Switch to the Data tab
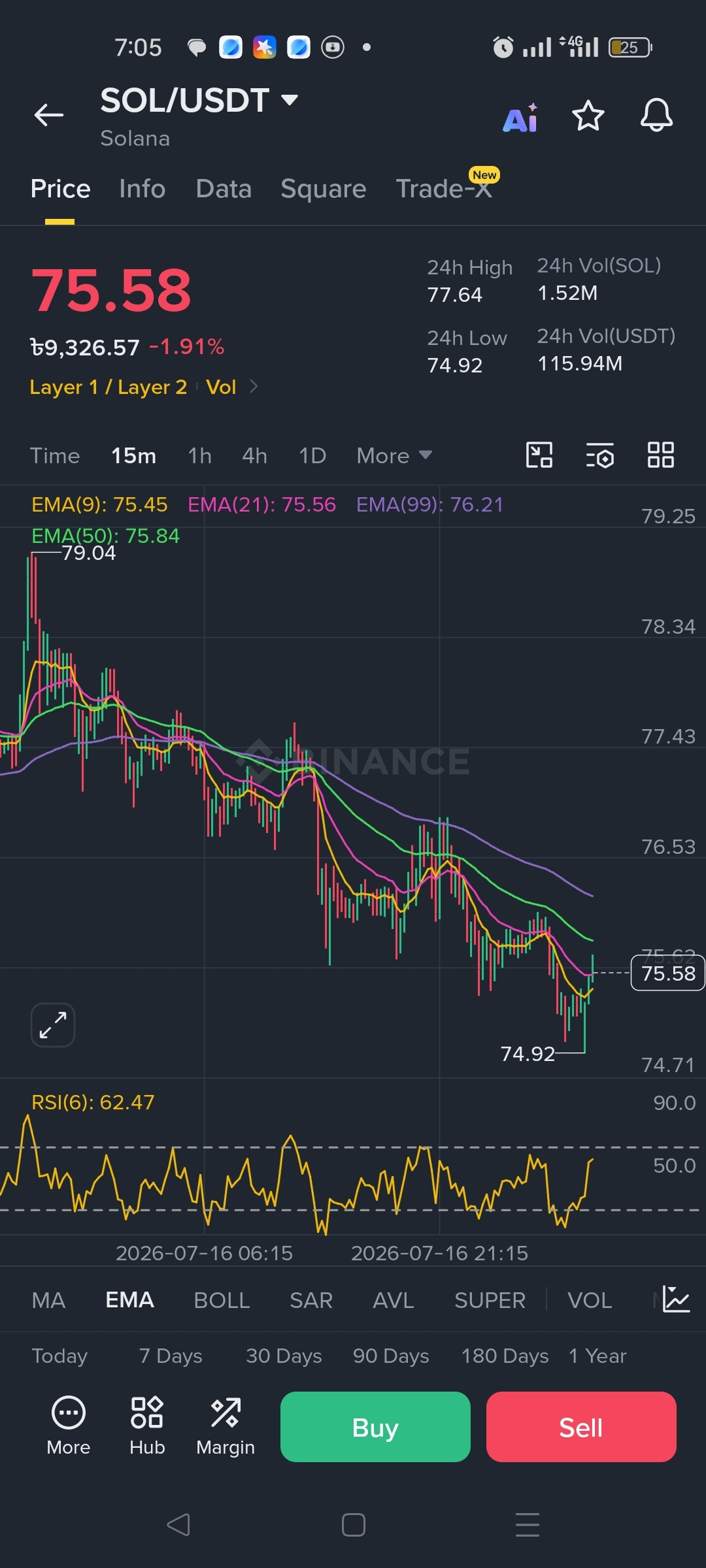Image resolution: width=706 pixels, height=1568 pixels. click(224, 189)
